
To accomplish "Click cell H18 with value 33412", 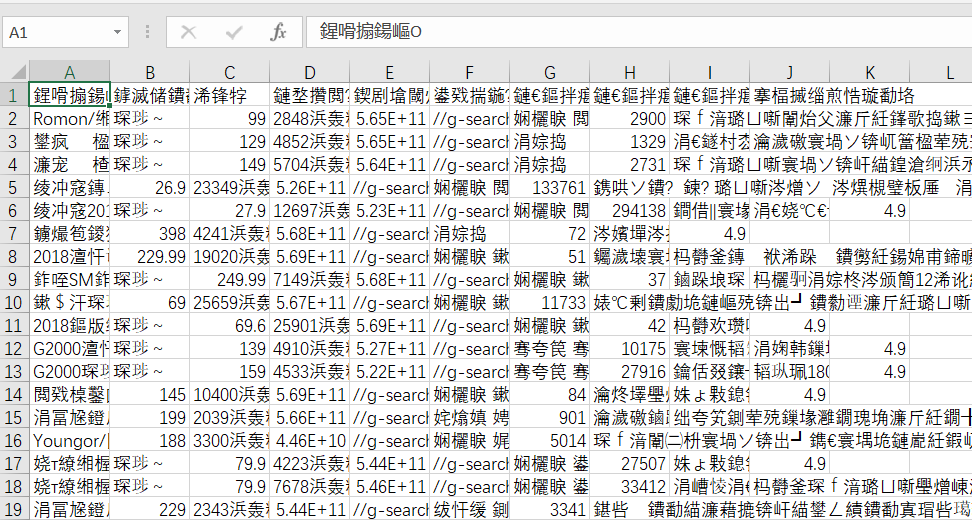I will 629,487.
